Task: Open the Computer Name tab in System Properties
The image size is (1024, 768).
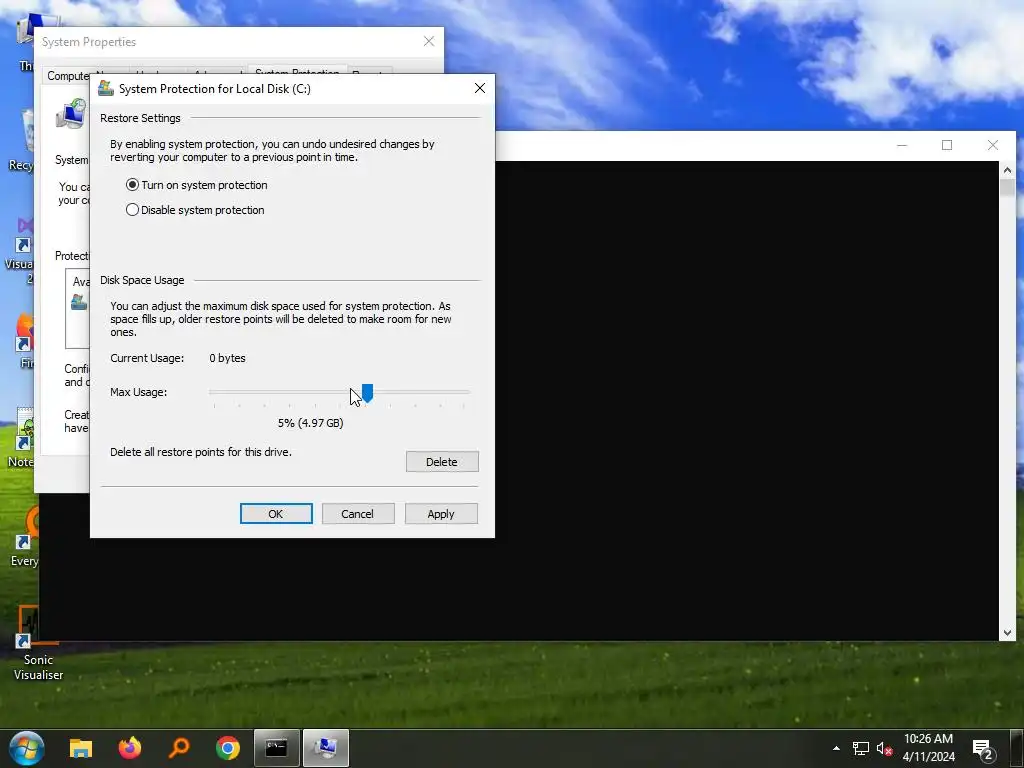Action: coord(67,75)
